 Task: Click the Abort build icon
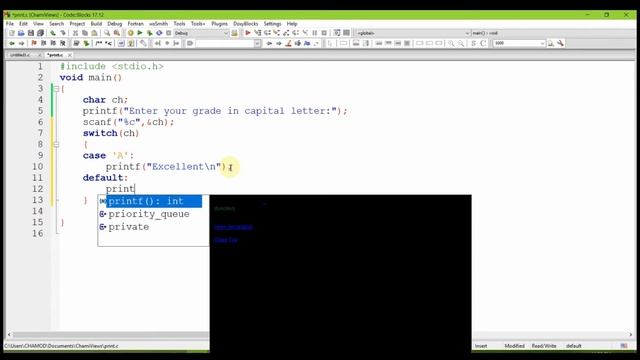[168, 33]
